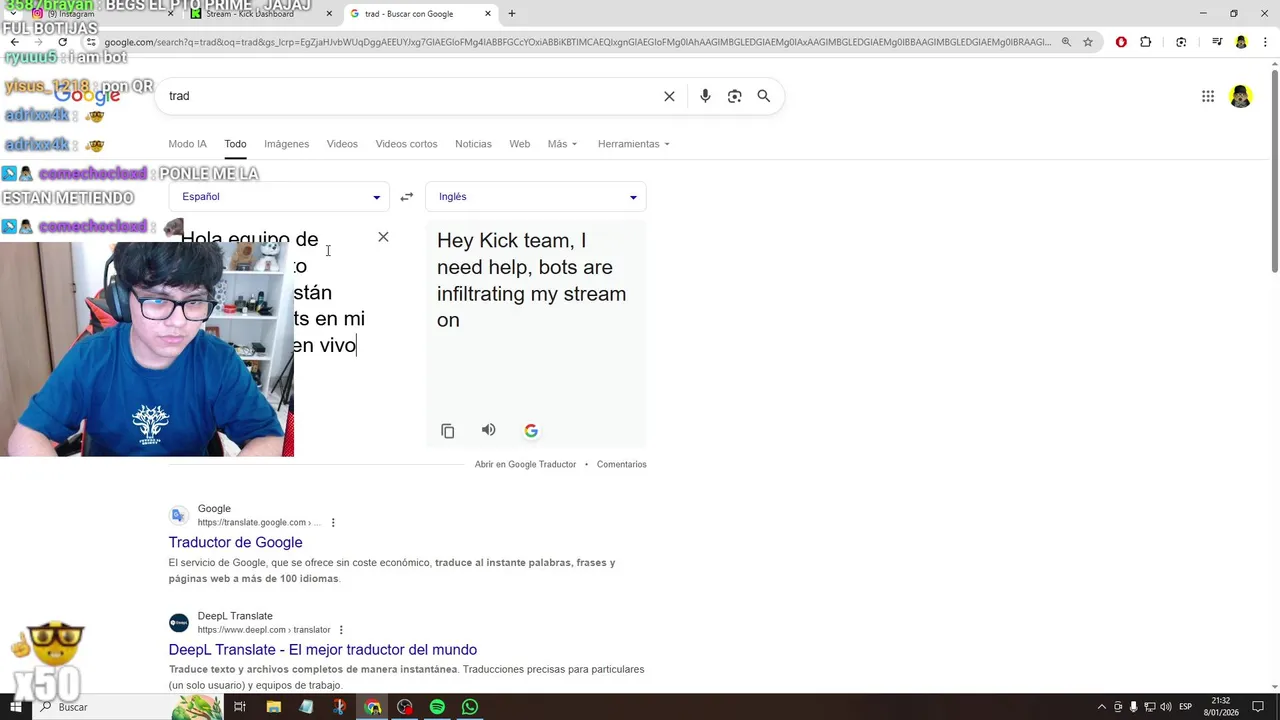This screenshot has height=720, width=1280.
Task: Click translate.google.com URL breadcrumb
Action: pos(259,523)
